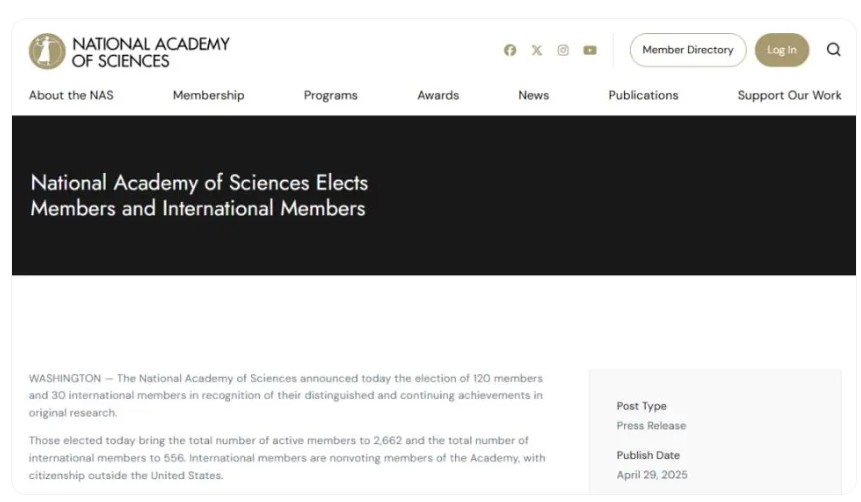The image size is (861, 502).
Task: Click the National Academy of Sciences wordmark
Action: tap(150, 52)
